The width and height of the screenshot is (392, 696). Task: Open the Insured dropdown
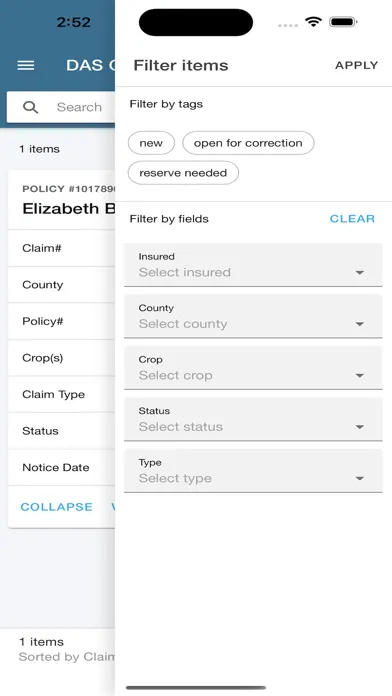pos(253,265)
